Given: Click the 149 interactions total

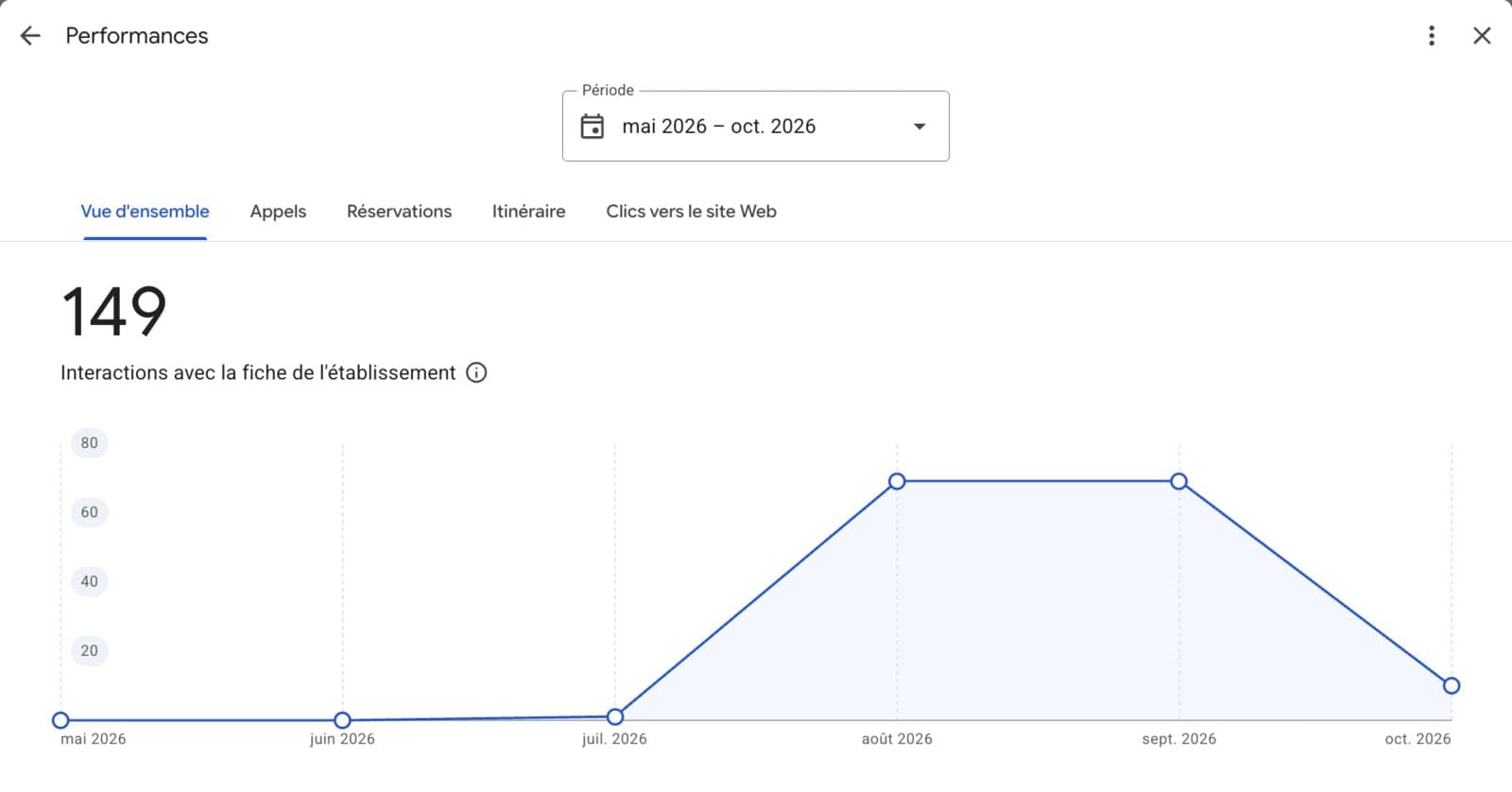Looking at the screenshot, I should click(114, 312).
